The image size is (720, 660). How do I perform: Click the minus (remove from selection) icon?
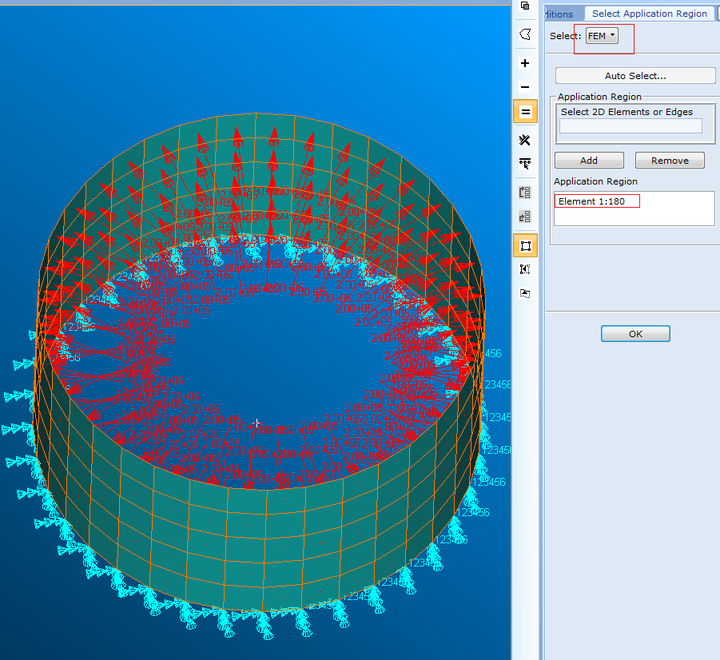pos(525,87)
